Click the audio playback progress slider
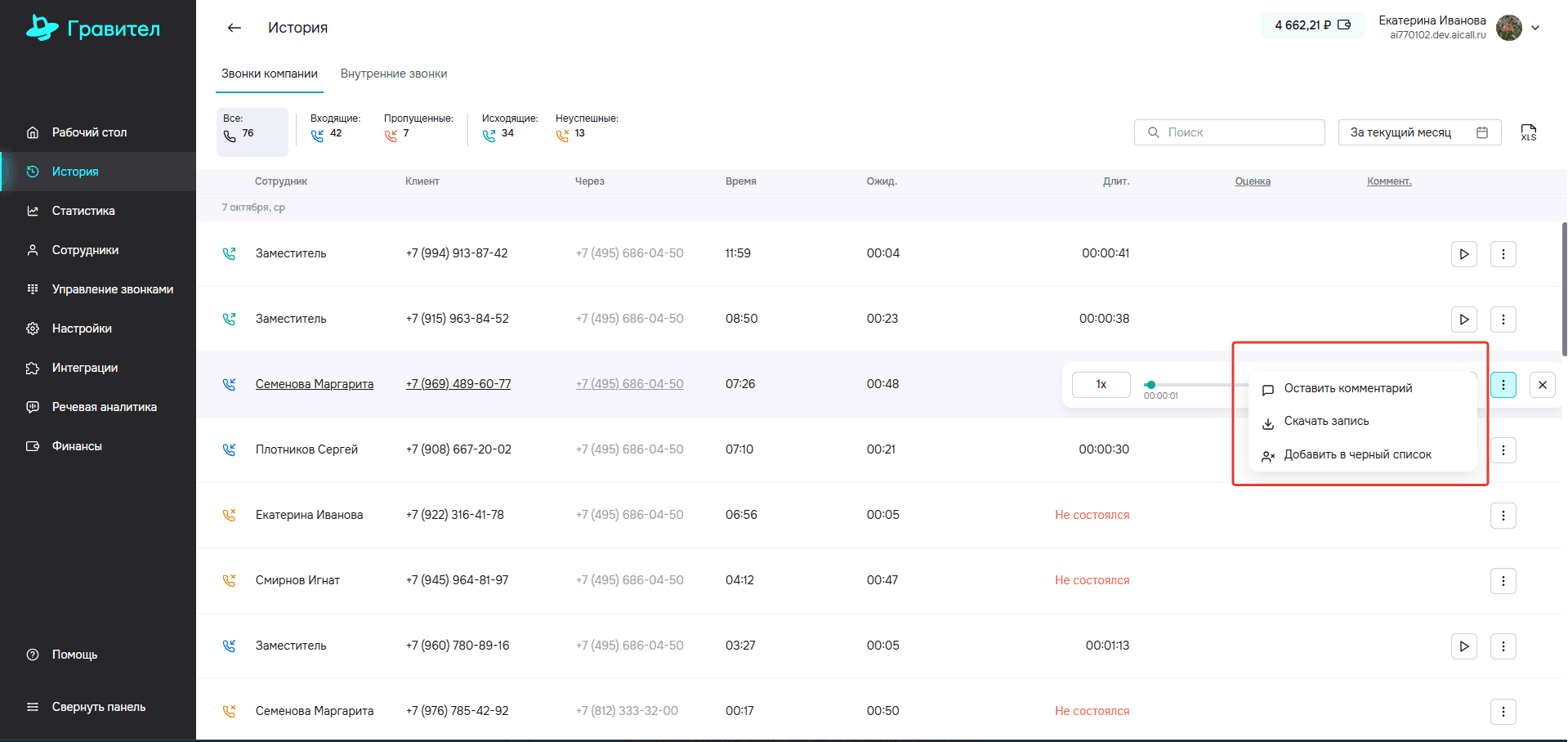 pyautogui.click(x=1197, y=384)
